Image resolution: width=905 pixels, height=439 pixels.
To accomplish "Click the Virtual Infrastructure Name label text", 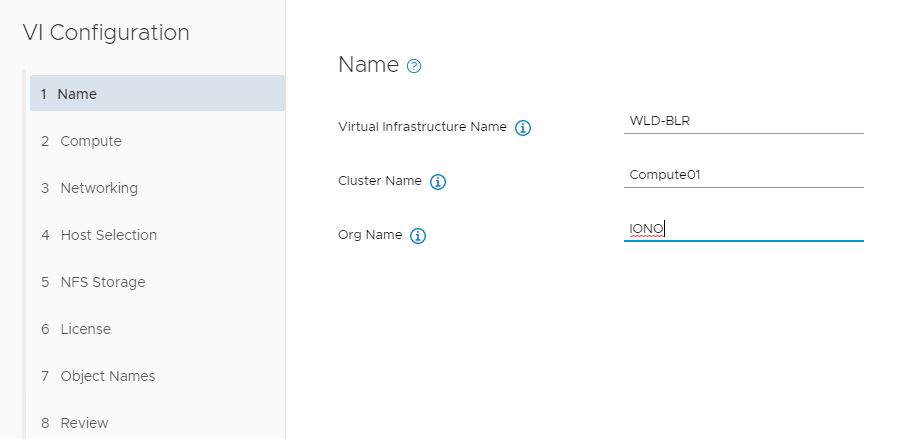I will (422, 127).
